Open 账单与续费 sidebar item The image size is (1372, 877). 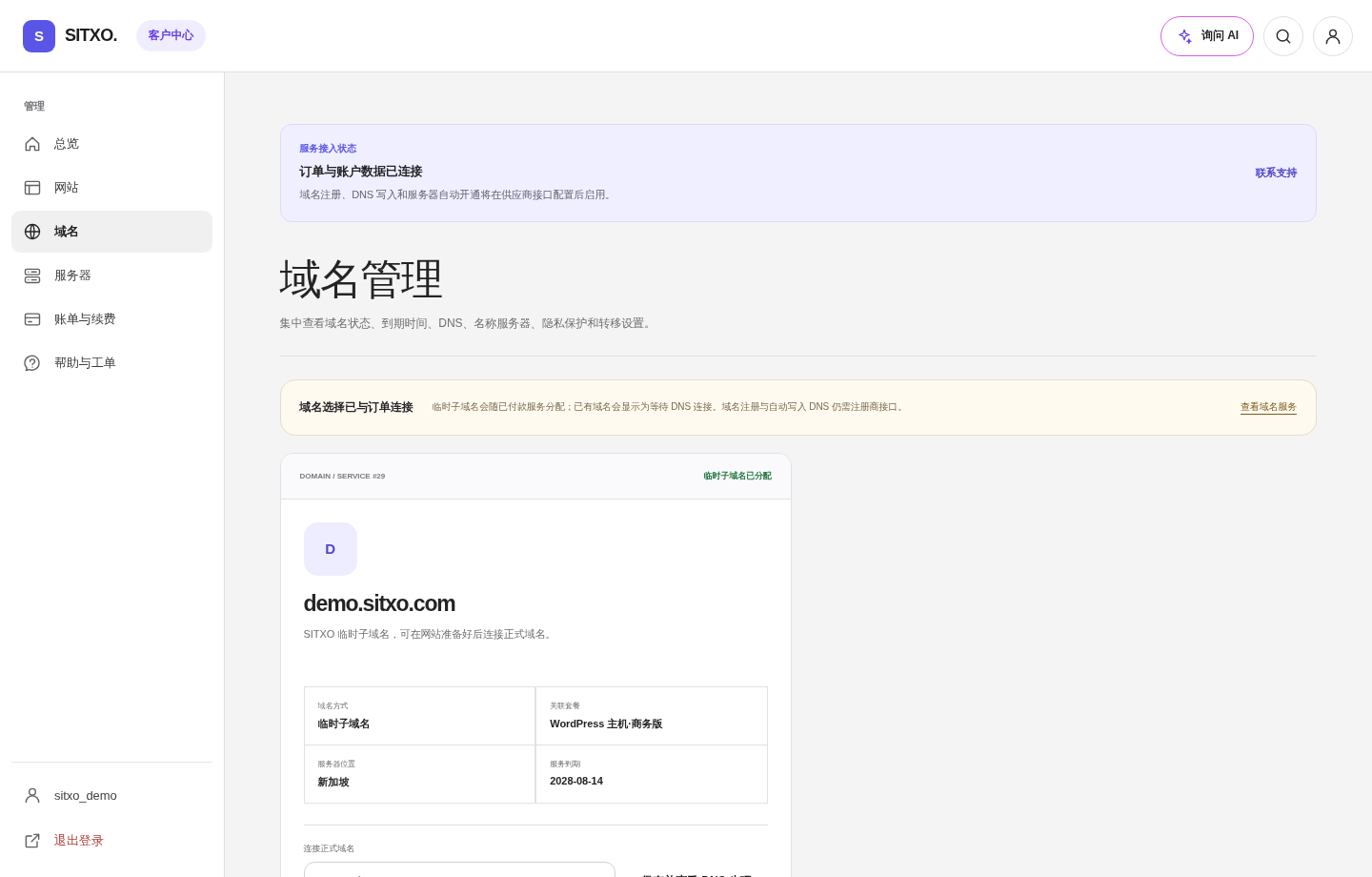111,319
